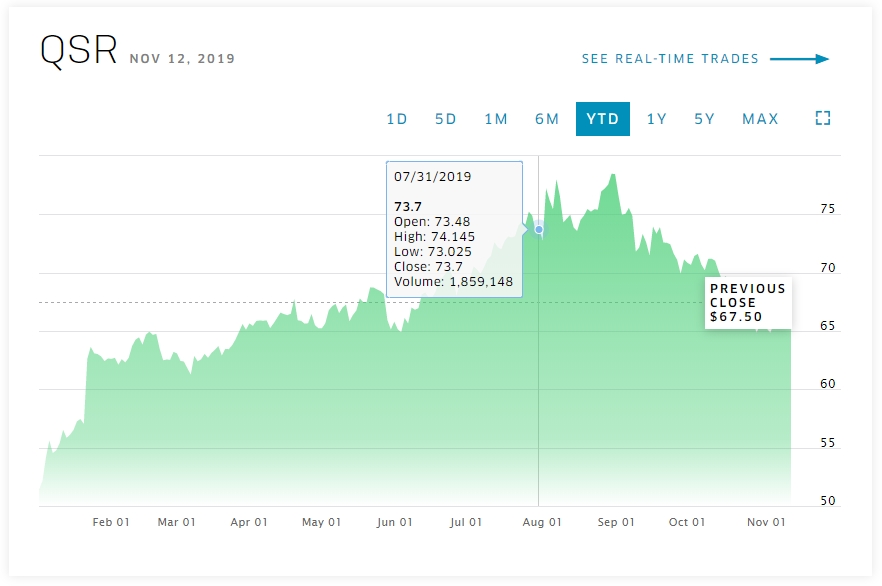Show the 5Y price history
The image size is (882, 586).
coord(705,119)
